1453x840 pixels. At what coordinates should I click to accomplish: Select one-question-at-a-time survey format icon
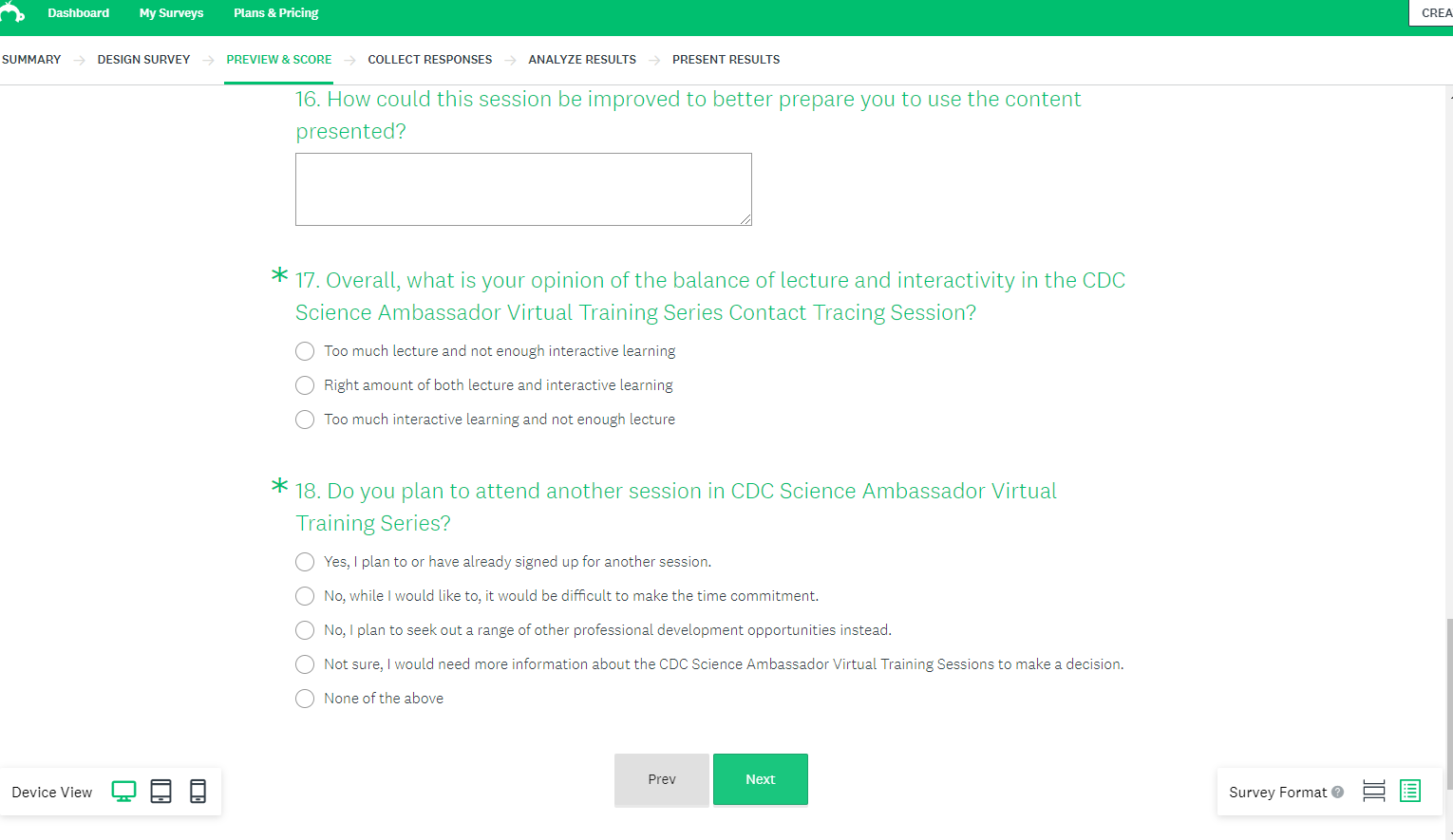1373,792
